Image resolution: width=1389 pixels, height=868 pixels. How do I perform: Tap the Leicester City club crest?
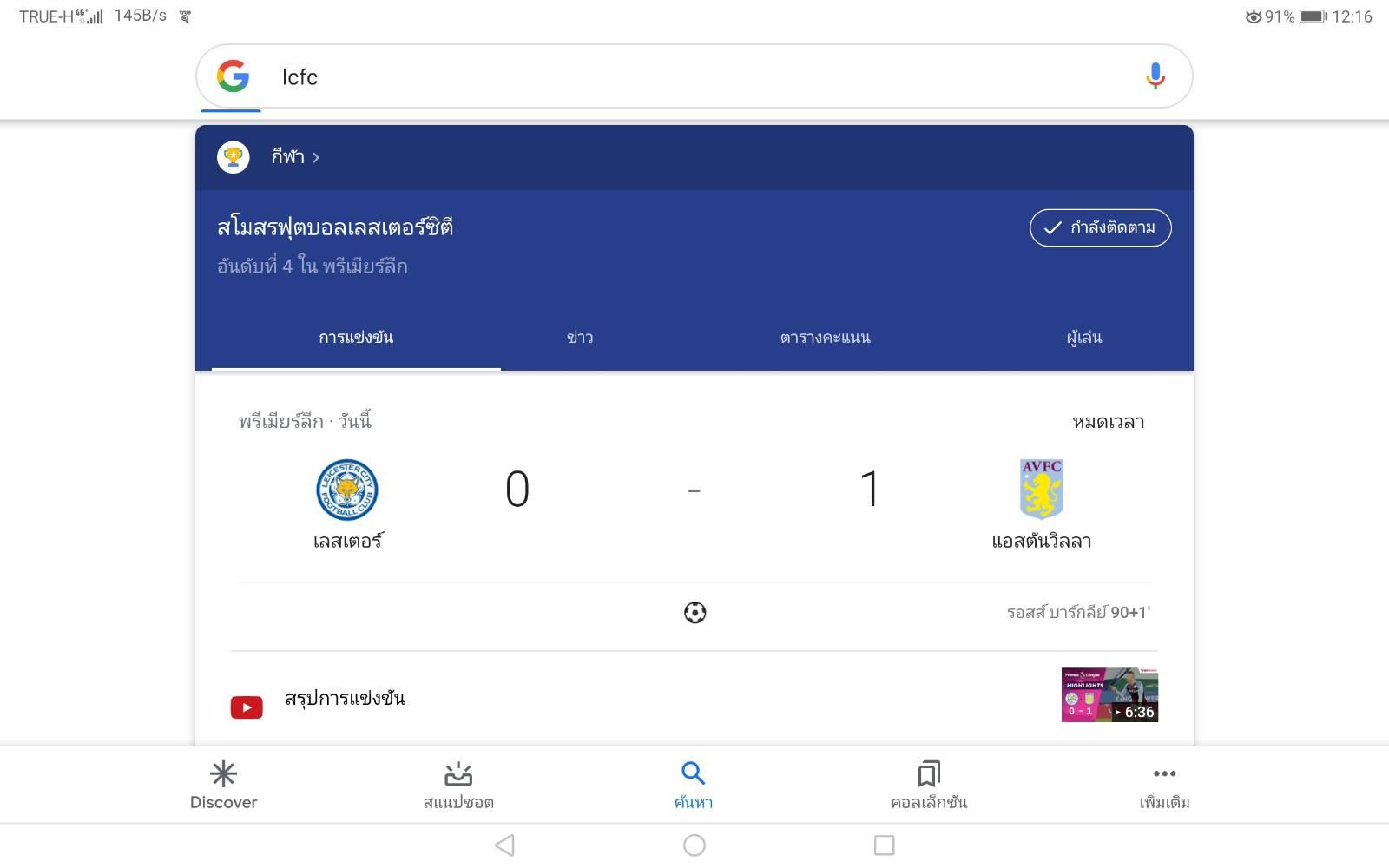click(347, 490)
